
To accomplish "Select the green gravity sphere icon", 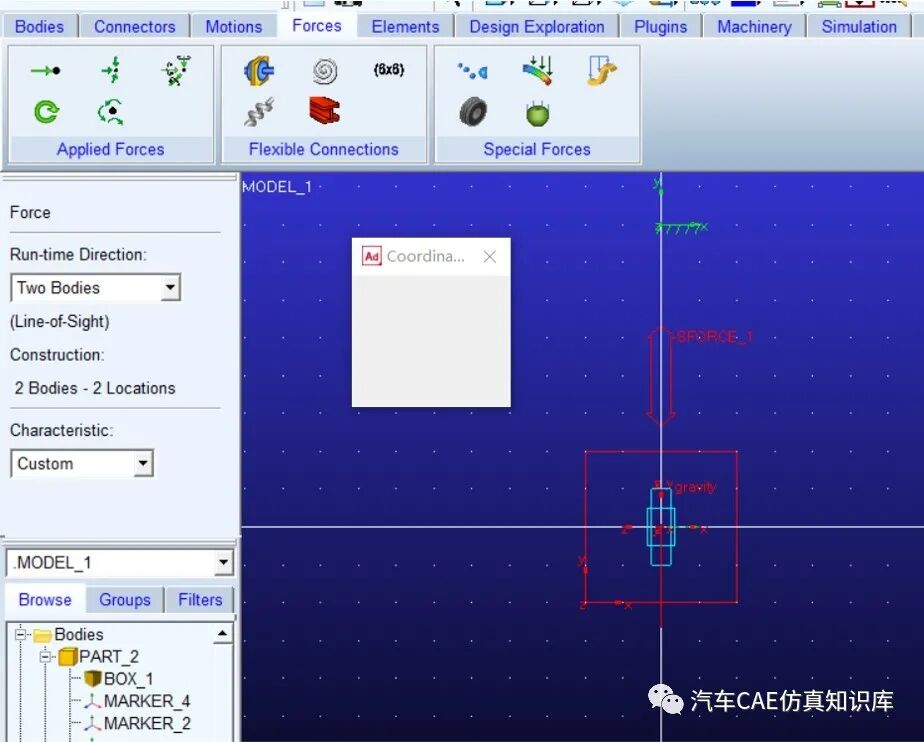I will tap(537, 112).
